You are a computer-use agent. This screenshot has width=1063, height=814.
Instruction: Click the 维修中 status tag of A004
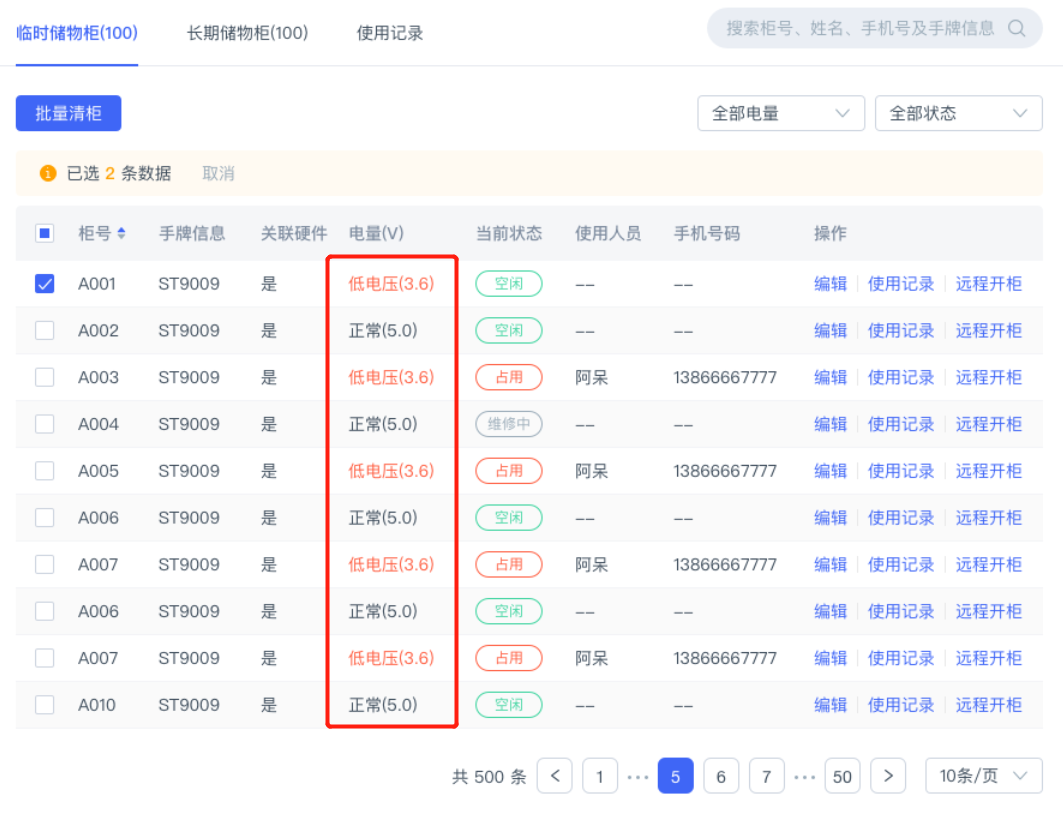[509, 424]
